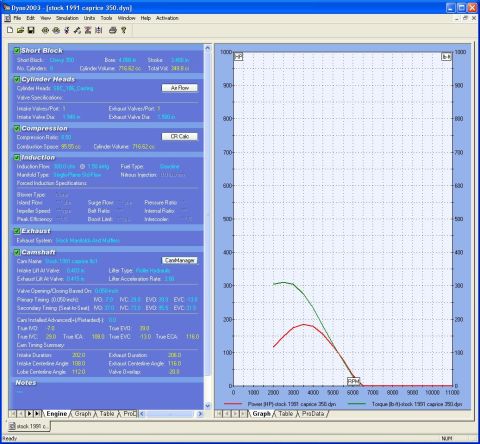Click the toolbar icon just left of Print
This screenshot has width=480, height=444.
pos(99,30)
